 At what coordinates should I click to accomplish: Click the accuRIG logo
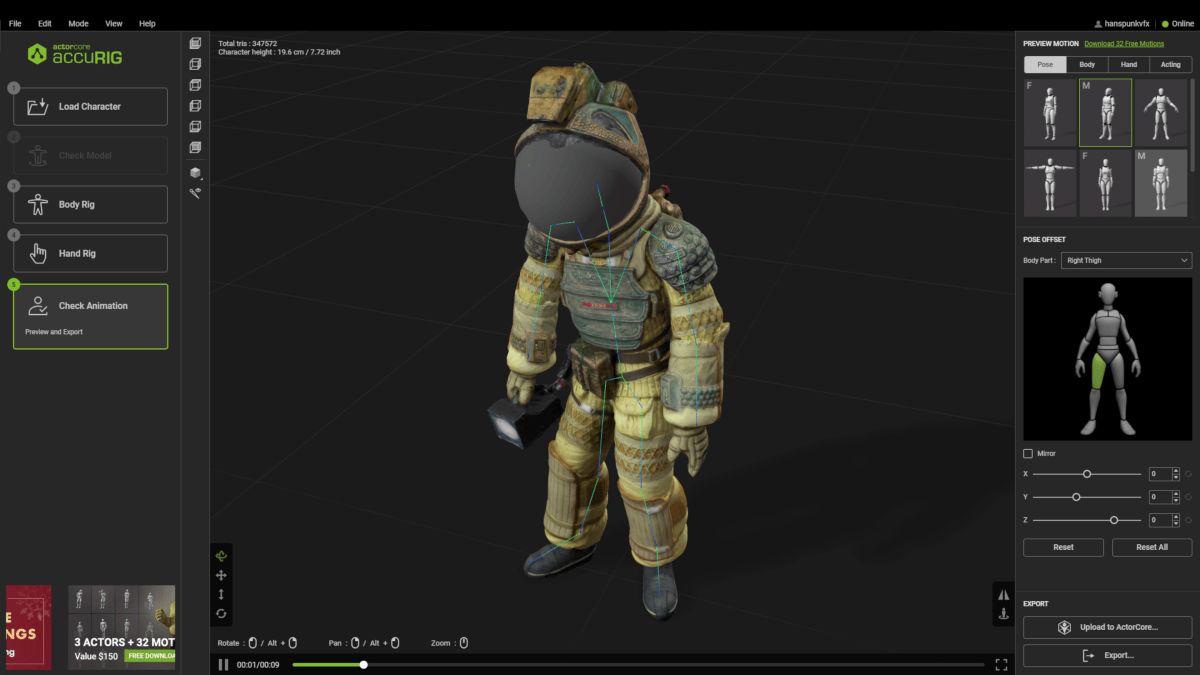coord(75,54)
